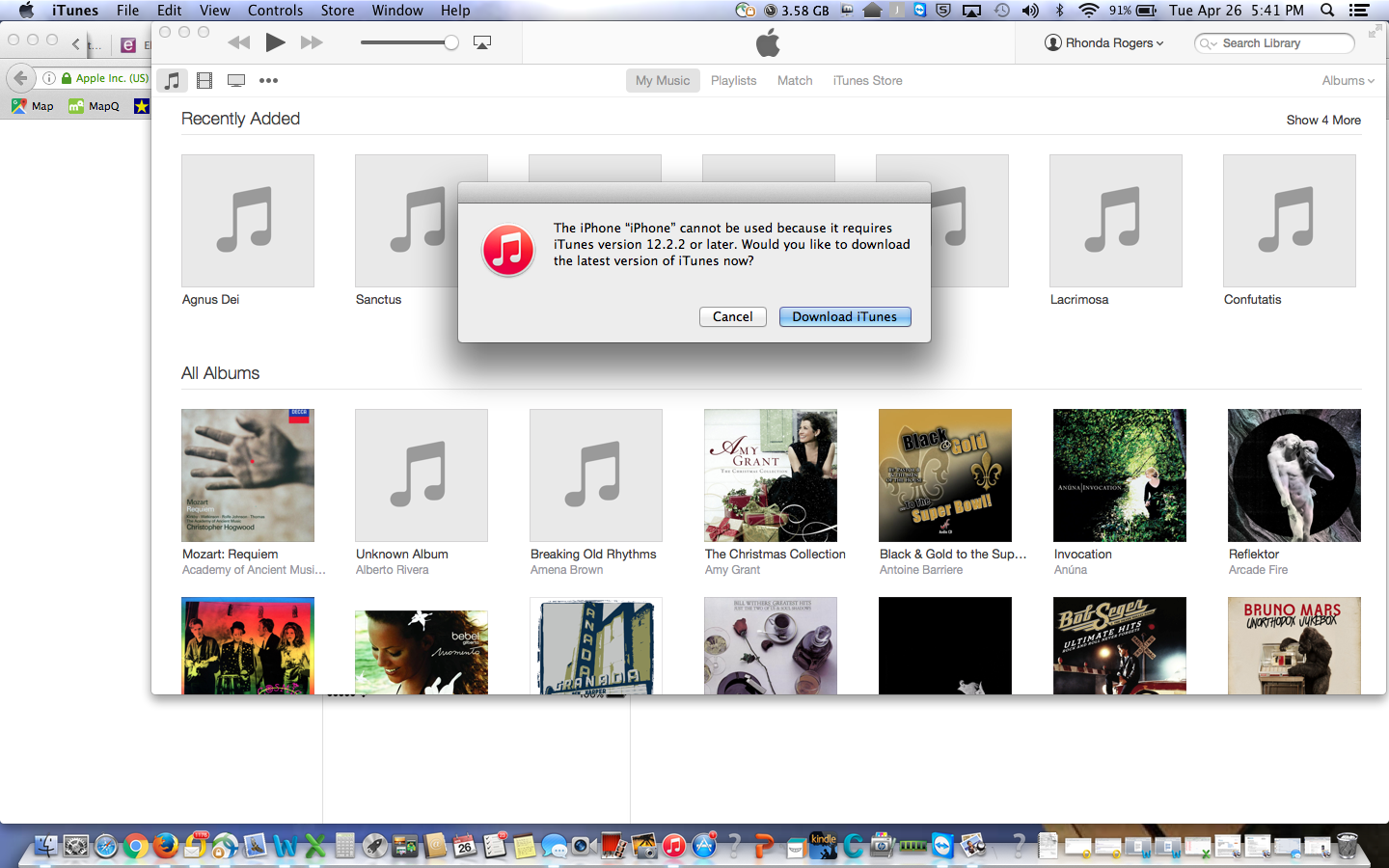Image resolution: width=1389 pixels, height=868 pixels.
Task: Click the browser back button behind iTunes
Action: [21, 78]
